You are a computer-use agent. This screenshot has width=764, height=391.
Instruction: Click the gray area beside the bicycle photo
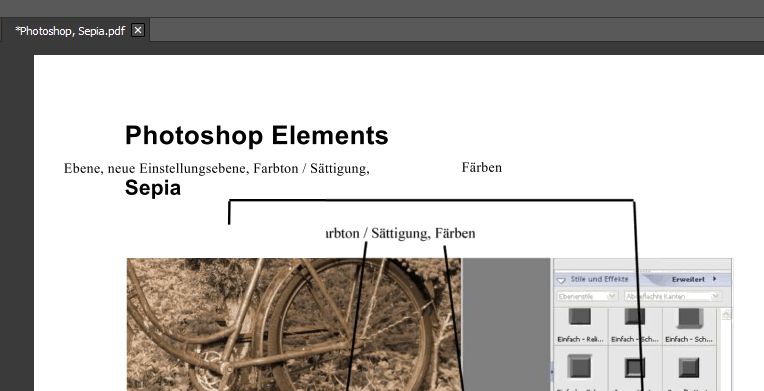point(506,324)
